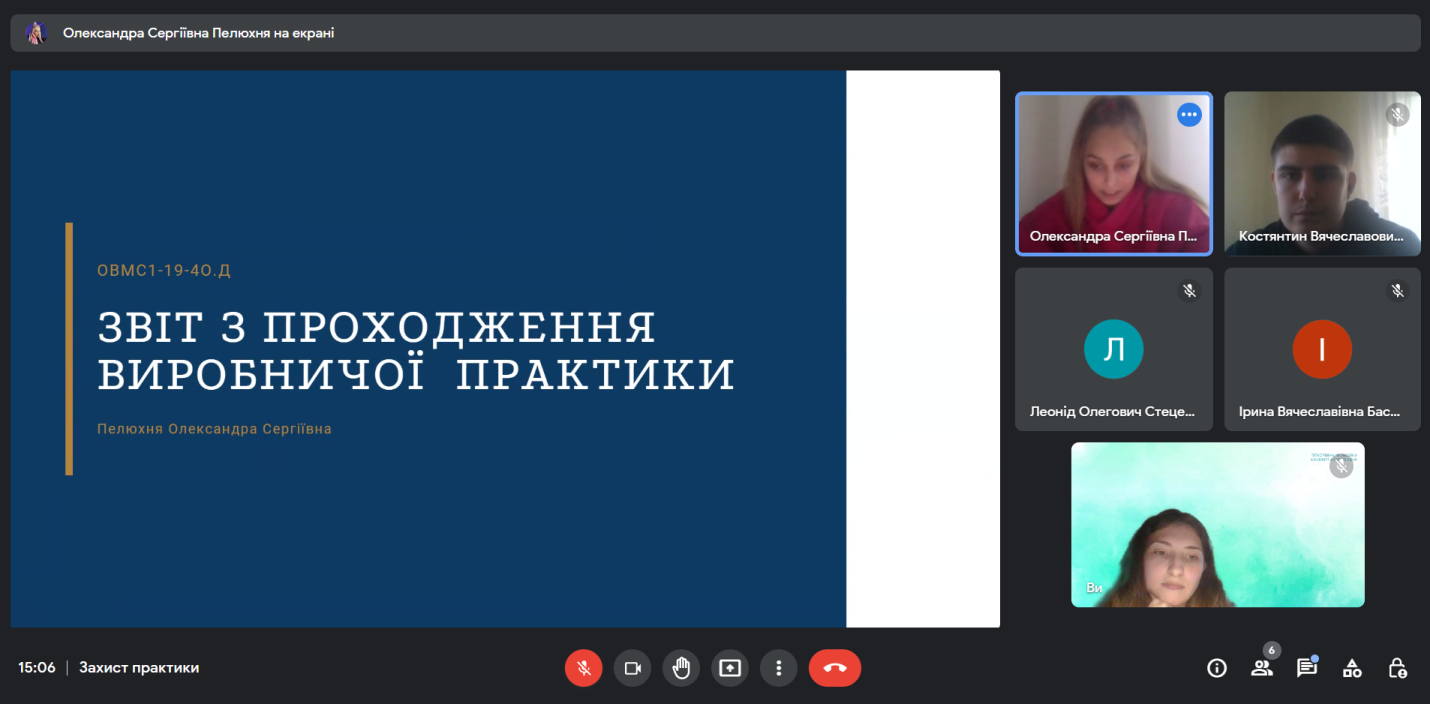Open the three-dot more options menu
The height and width of the screenshot is (704, 1430).
coord(778,668)
